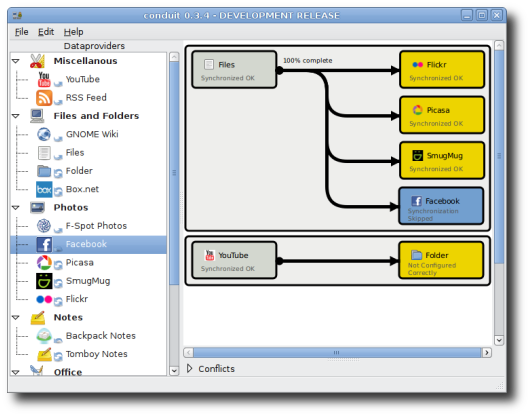Select the Facebook row in the tree
This screenshot has width=530, height=416.
pos(89,244)
